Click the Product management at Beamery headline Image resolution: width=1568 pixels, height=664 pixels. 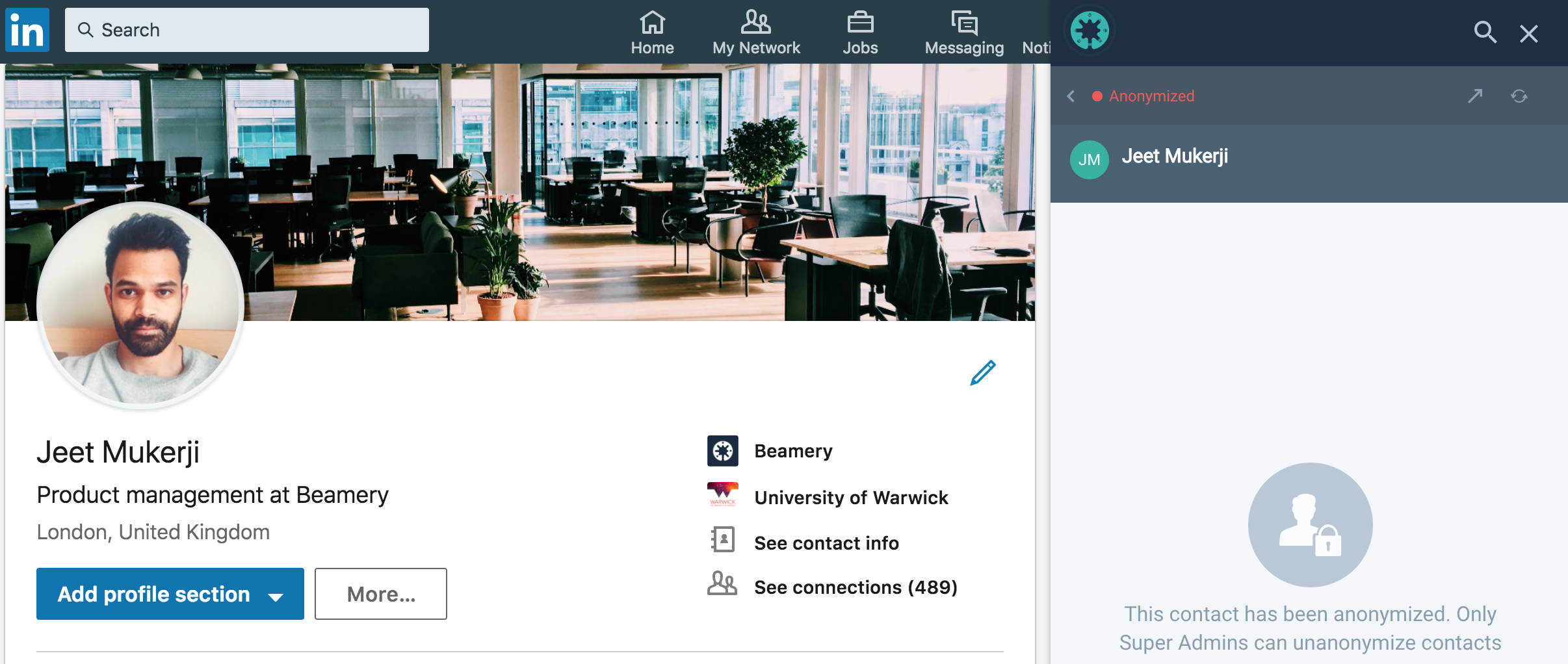[x=213, y=495]
